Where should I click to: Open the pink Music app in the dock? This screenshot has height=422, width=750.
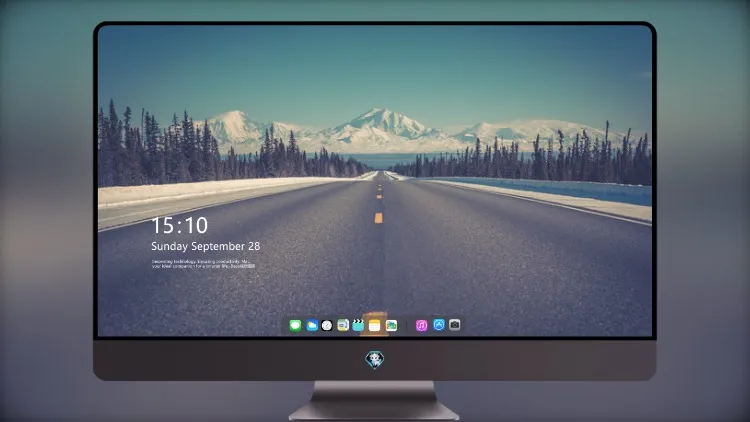(x=421, y=326)
